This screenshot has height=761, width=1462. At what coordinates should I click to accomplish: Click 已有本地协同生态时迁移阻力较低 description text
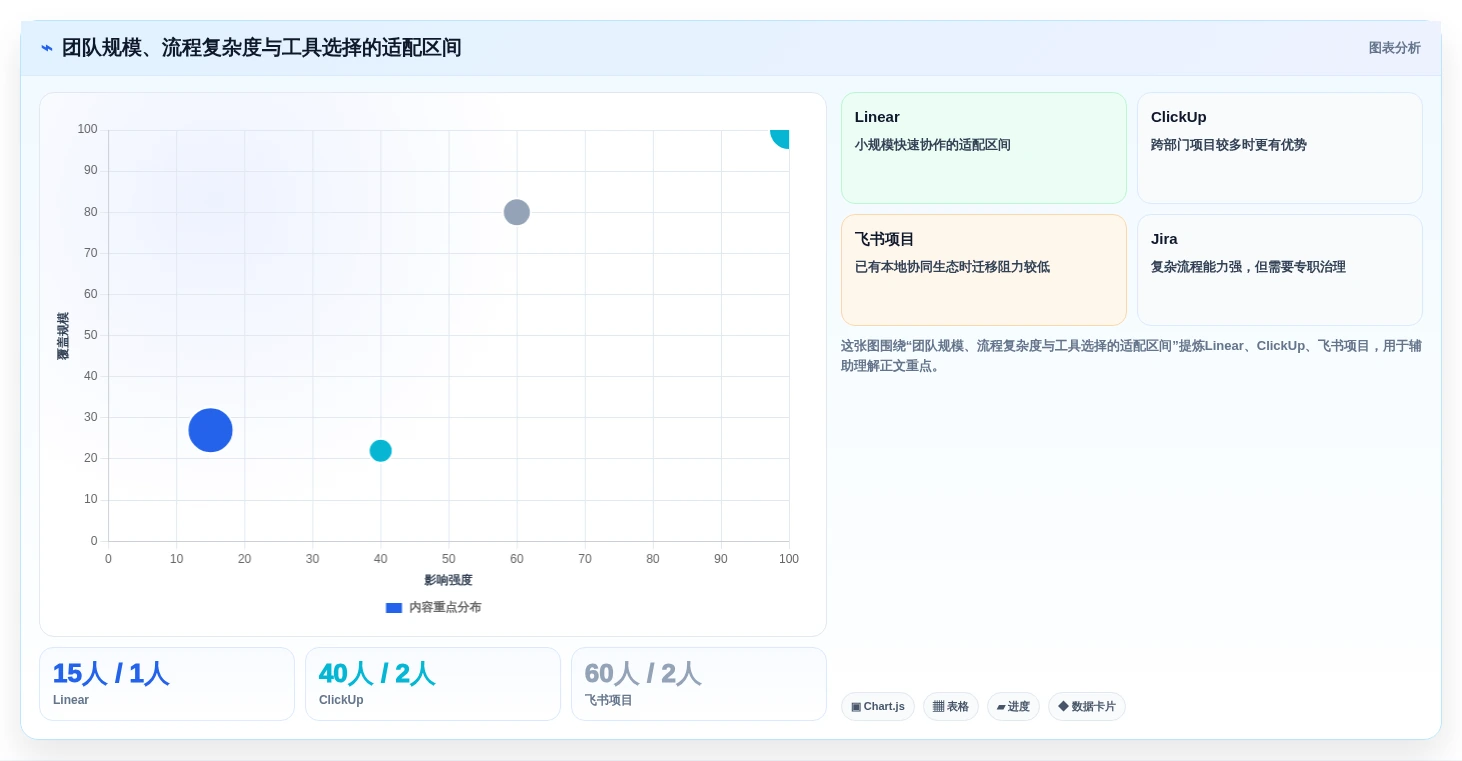click(952, 267)
